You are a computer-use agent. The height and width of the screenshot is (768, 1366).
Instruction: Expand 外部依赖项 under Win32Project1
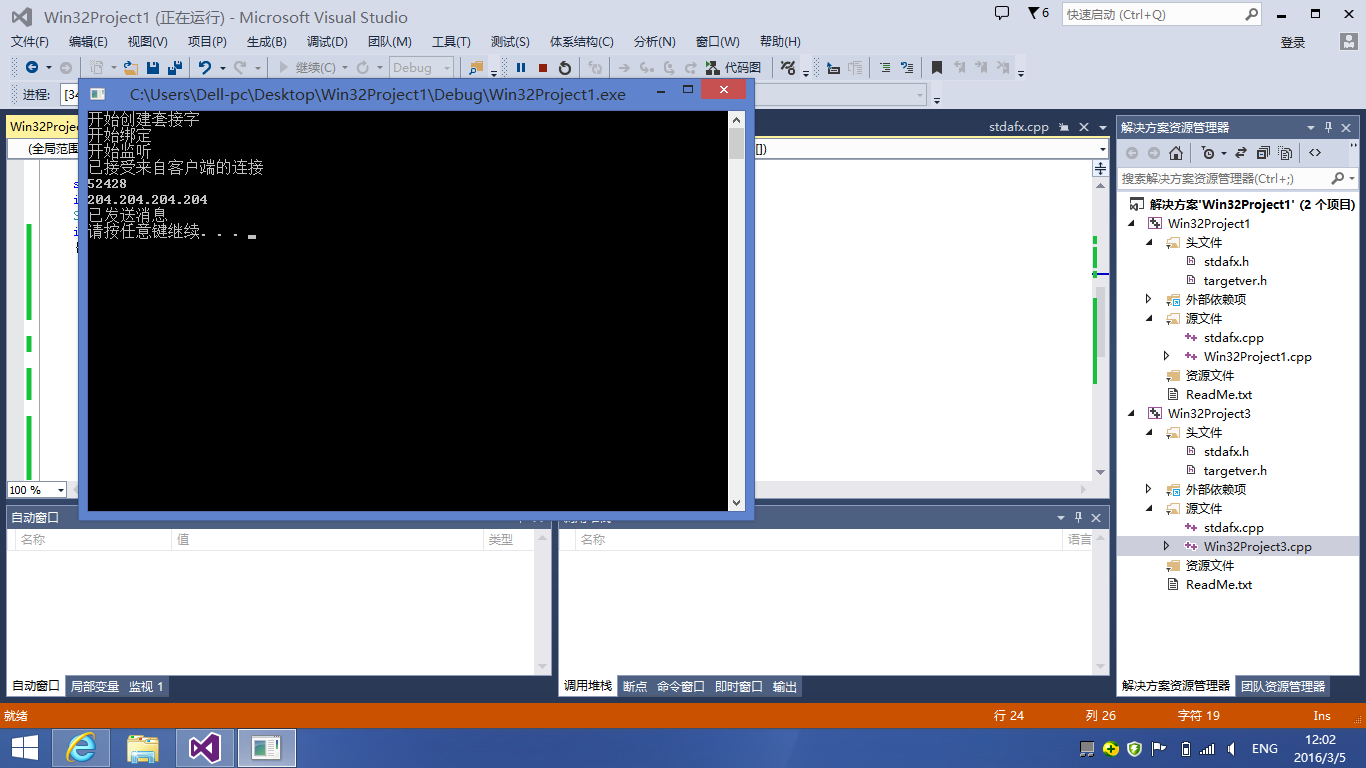click(x=1150, y=299)
